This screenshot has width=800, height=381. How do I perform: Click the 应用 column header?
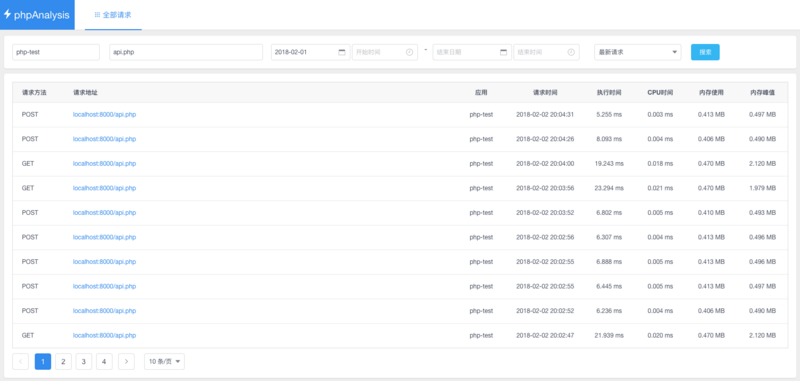pyautogui.click(x=481, y=93)
